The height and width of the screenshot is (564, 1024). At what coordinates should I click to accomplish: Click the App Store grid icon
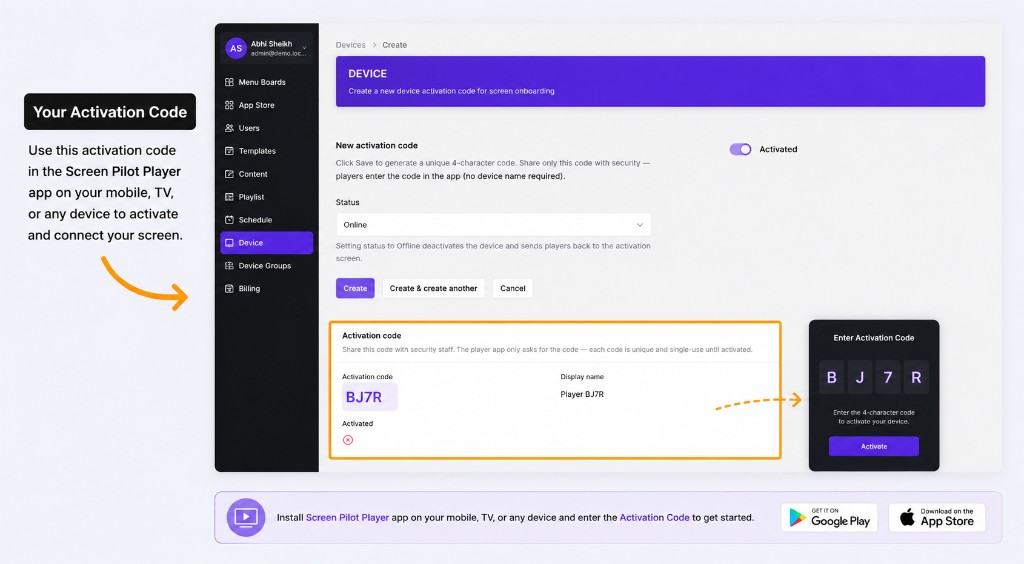click(229, 105)
